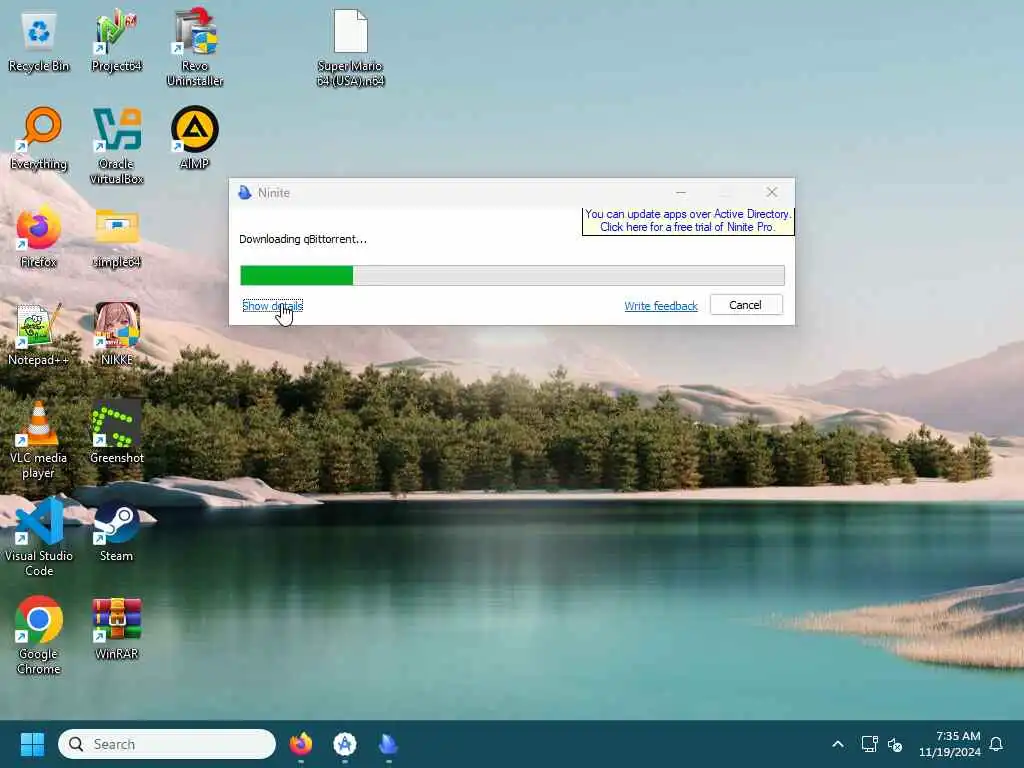Viewport: 1024px width, 768px height.
Task: Select the Revo Uninstaller shortcut
Action: 195,48
